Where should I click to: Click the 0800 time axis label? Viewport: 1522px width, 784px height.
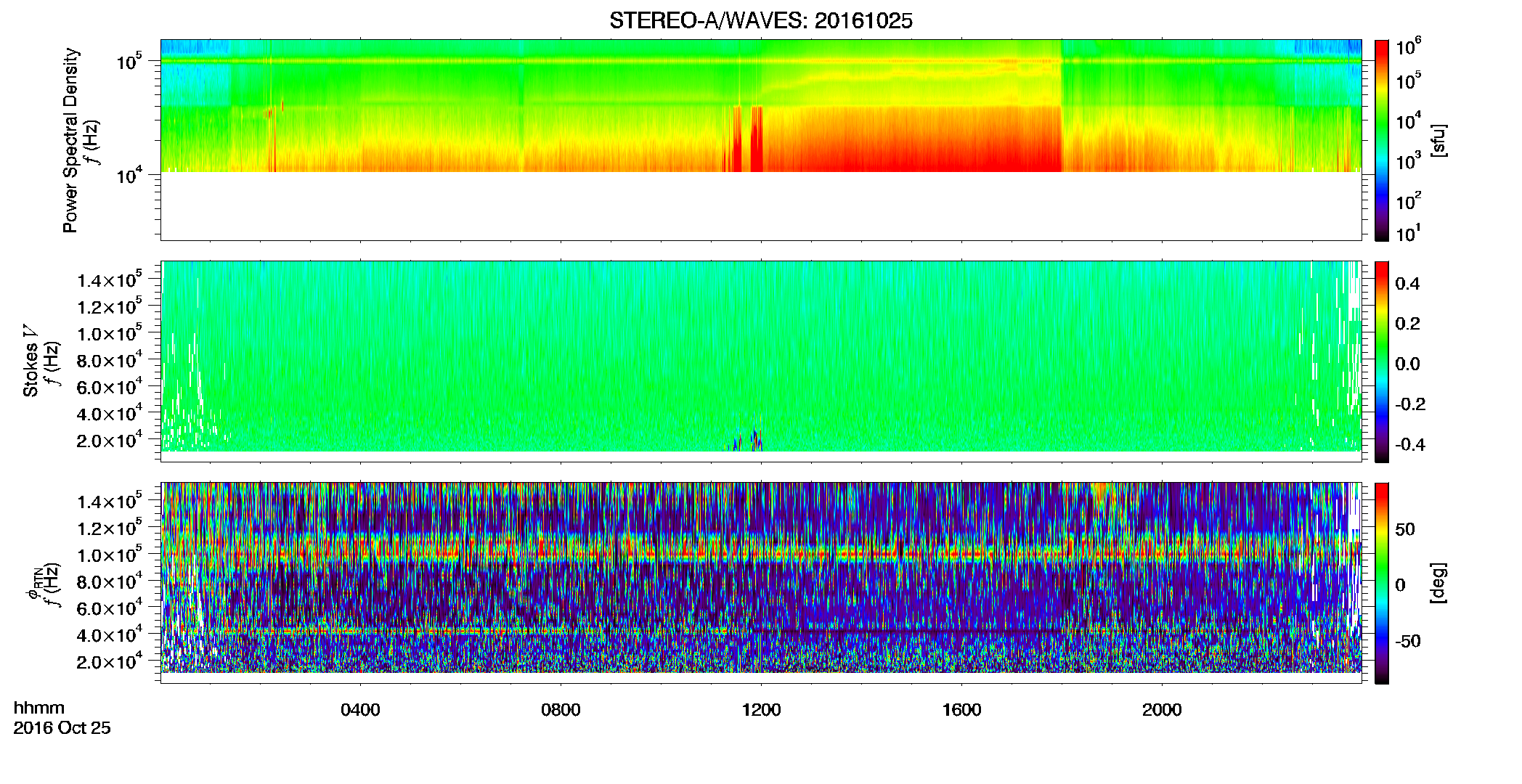click(x=561, y=710)
